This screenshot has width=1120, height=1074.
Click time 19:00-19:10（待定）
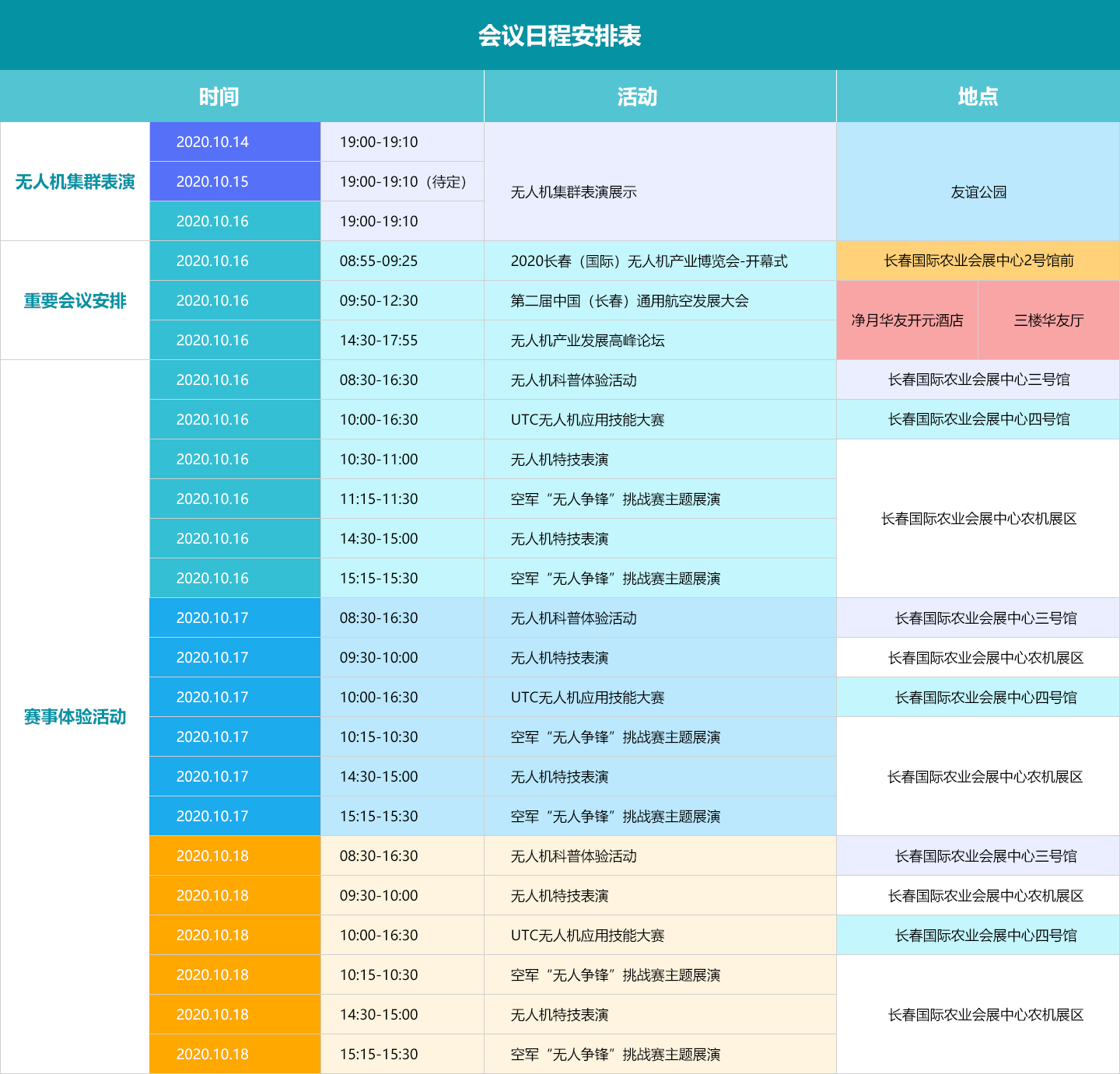402,181
